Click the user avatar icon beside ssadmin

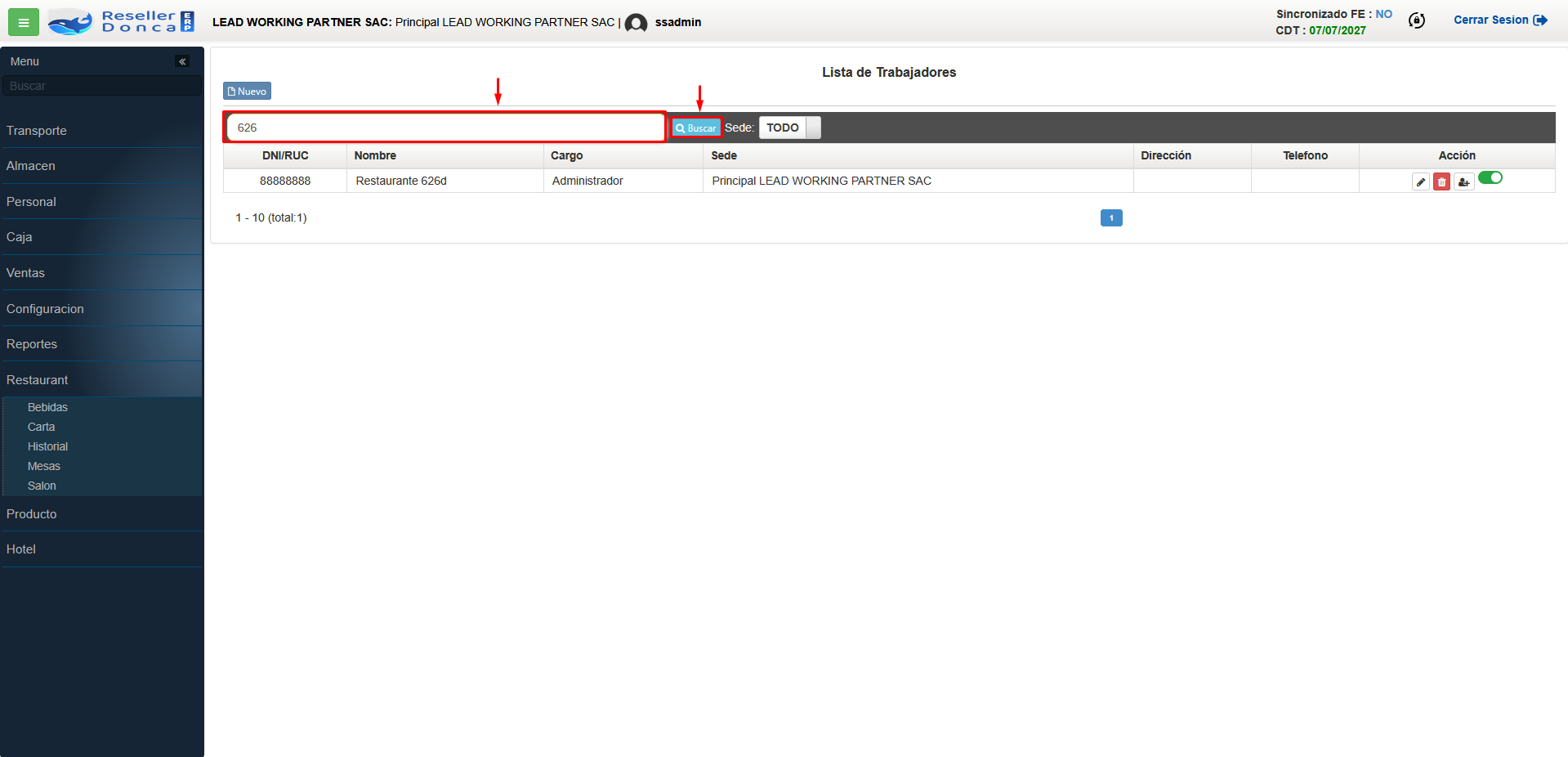(636, 23)
